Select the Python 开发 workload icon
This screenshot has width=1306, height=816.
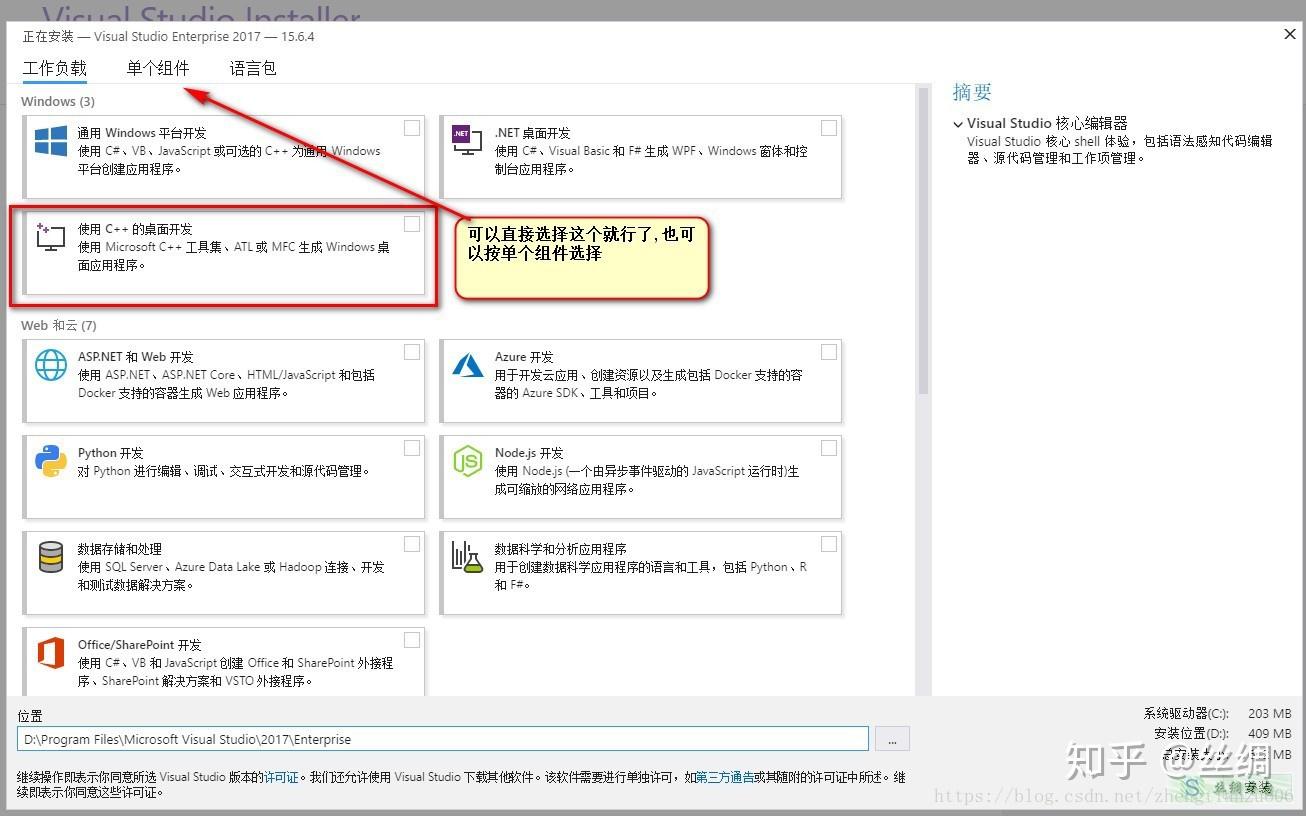pos(50,460)
